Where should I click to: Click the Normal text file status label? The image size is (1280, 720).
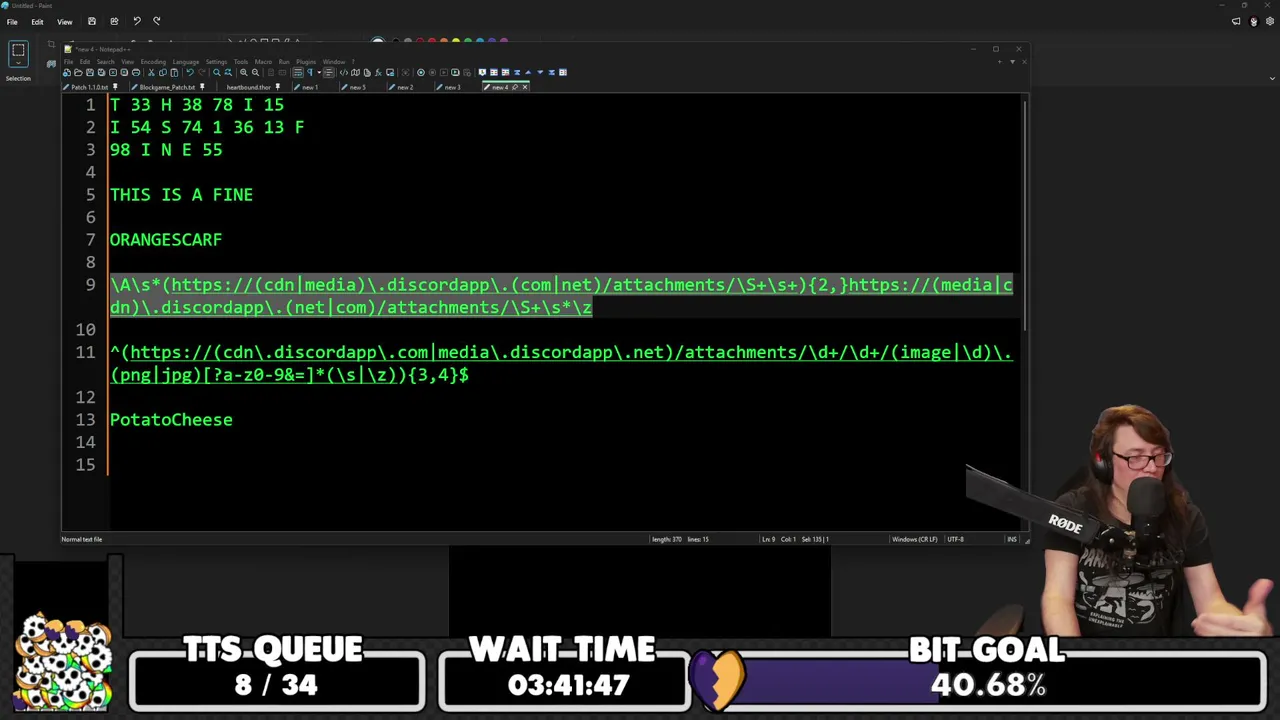tap(81, 539)
